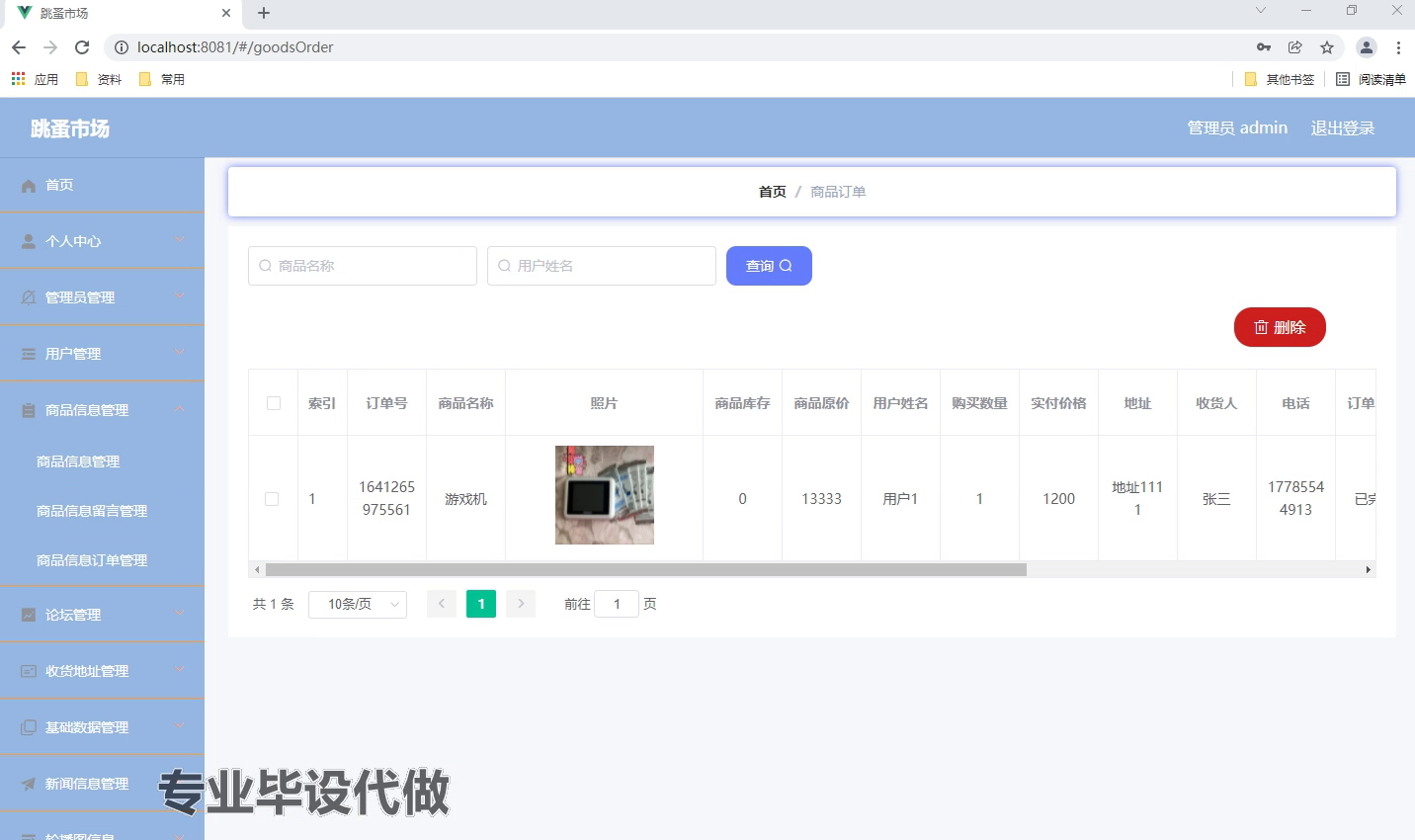Click the browser forward arrow

(50, 47)
